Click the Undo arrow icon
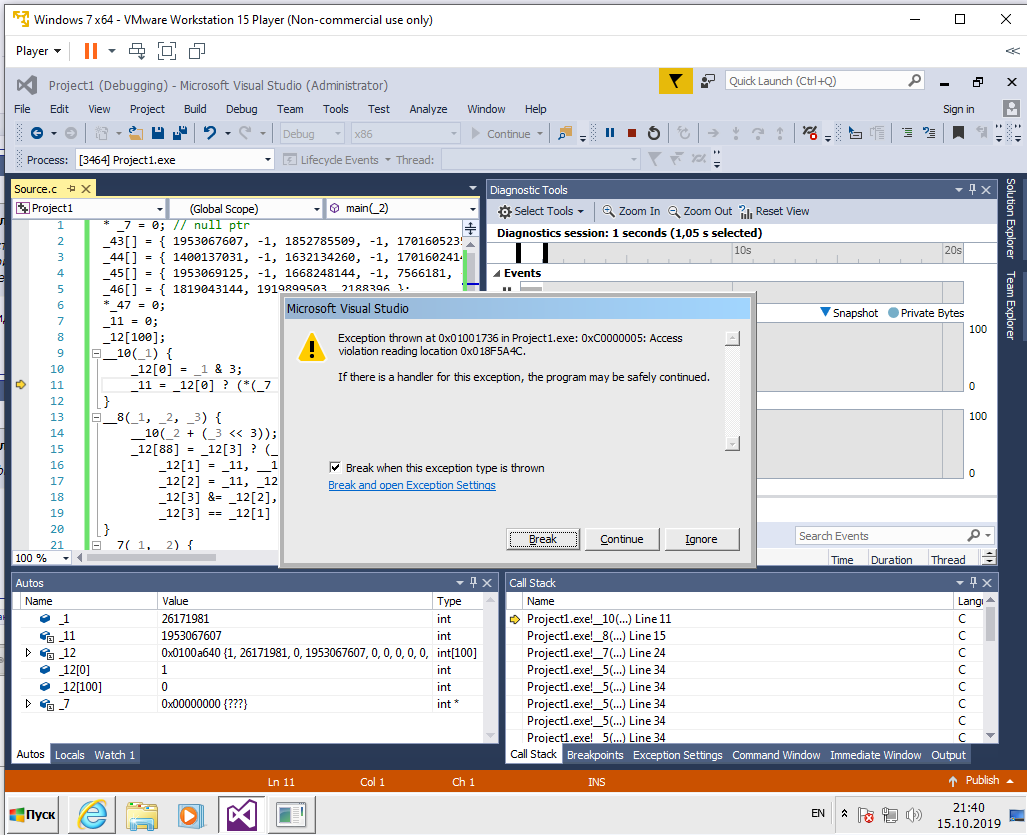The height and width of the screenshot is (835, 1027). click(209, 133)
